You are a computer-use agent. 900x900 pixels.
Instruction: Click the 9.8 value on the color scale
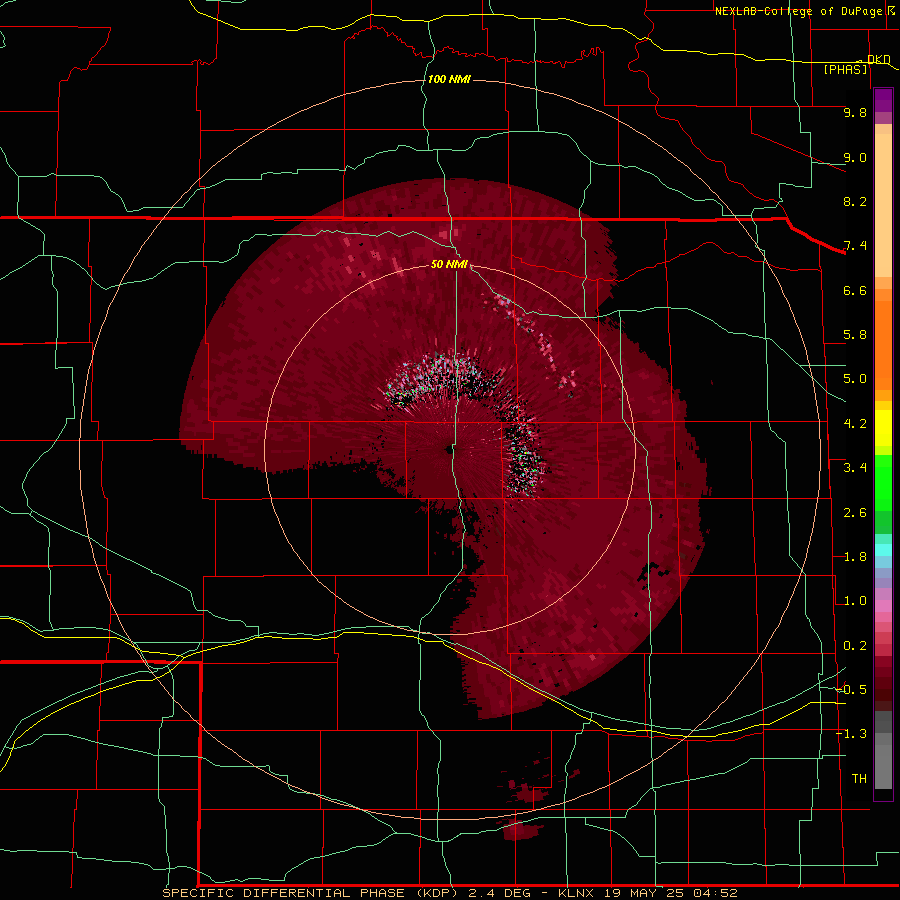click(855, 112)
